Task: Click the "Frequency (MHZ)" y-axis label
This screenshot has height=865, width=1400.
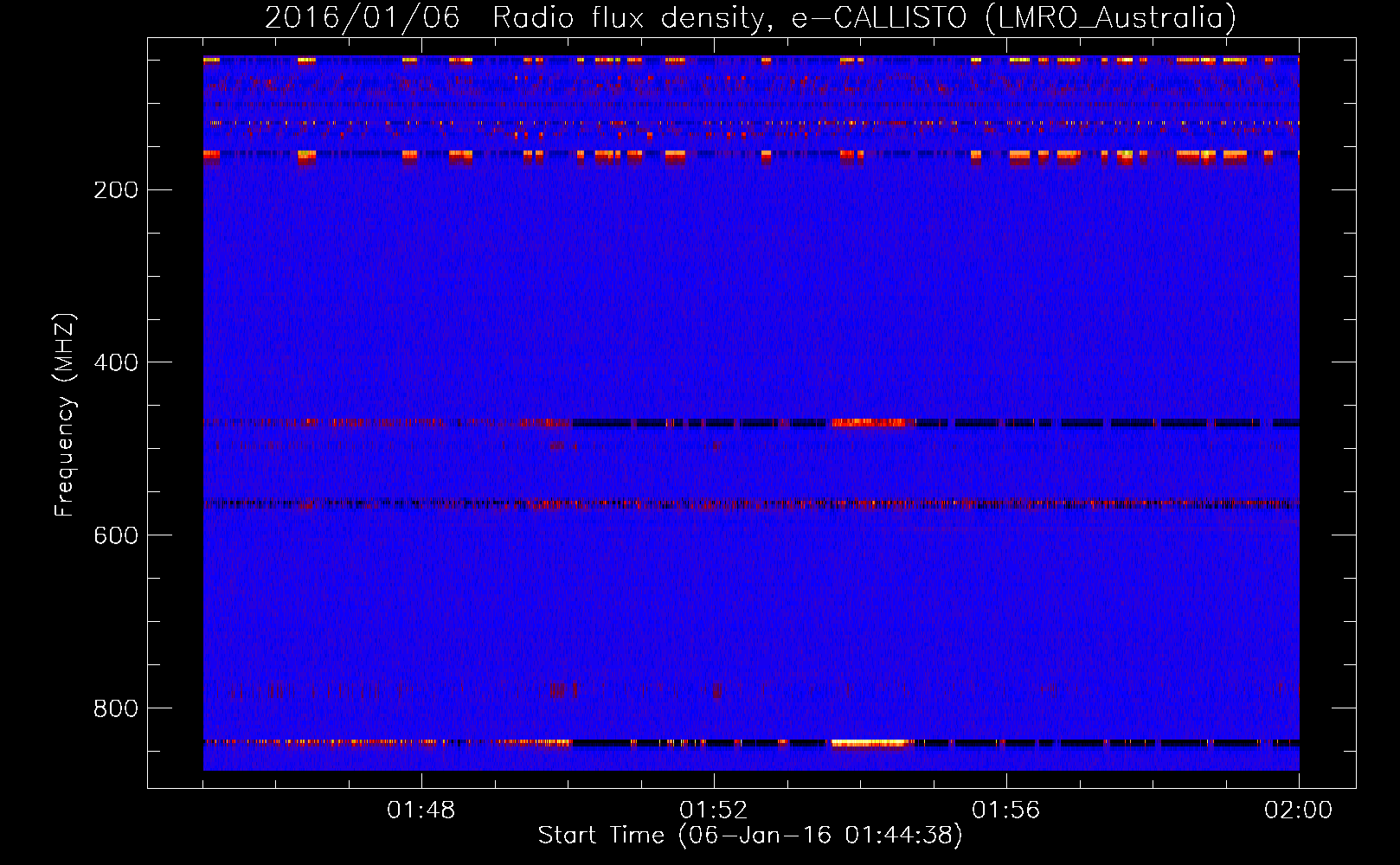Action: (65, 415)
